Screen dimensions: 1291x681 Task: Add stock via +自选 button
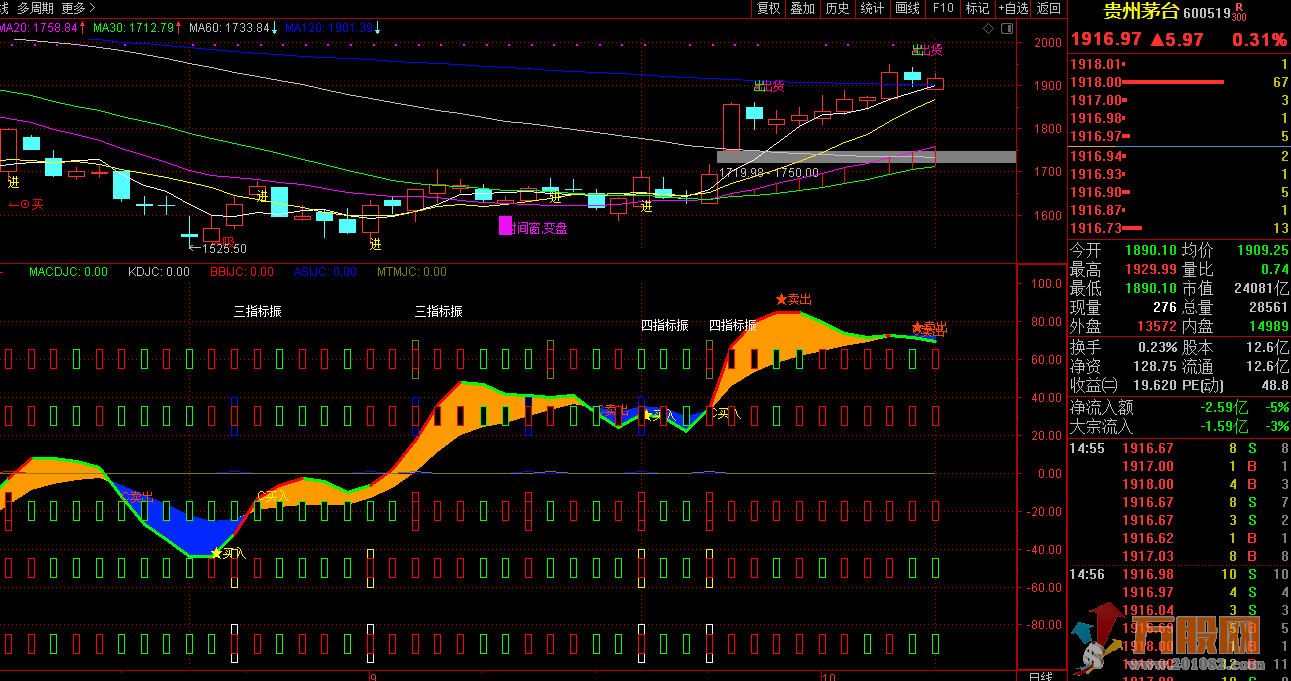[x=1012, y=8]
